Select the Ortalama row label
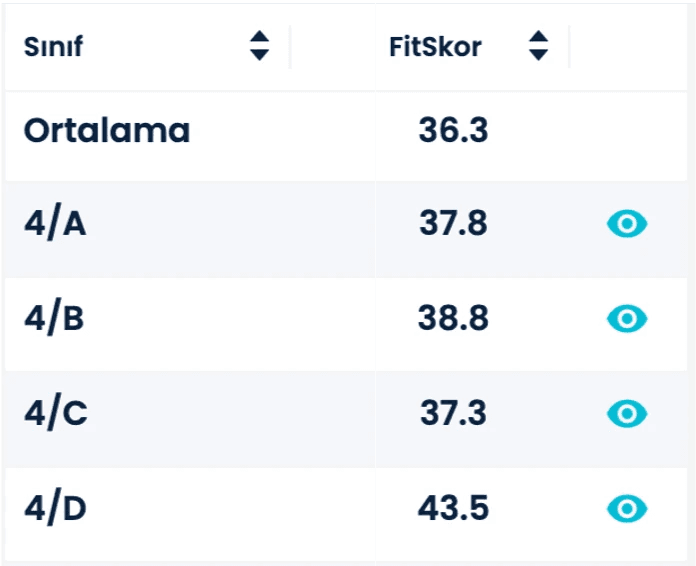 [107, 131]
